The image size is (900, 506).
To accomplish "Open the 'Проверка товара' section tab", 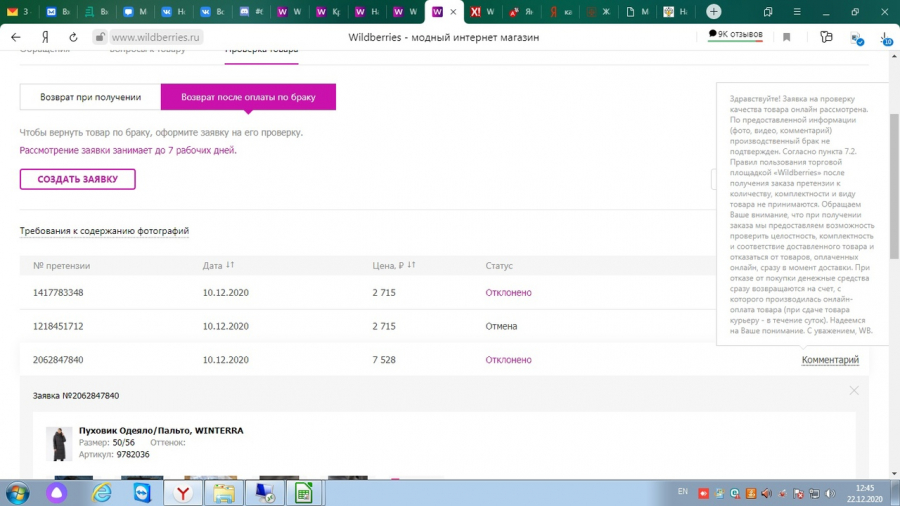I will (x=261, y=52).
